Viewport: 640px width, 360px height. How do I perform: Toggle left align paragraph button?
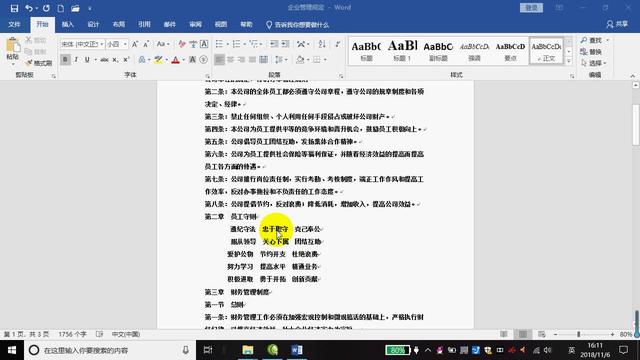click(x=219, y=60)
